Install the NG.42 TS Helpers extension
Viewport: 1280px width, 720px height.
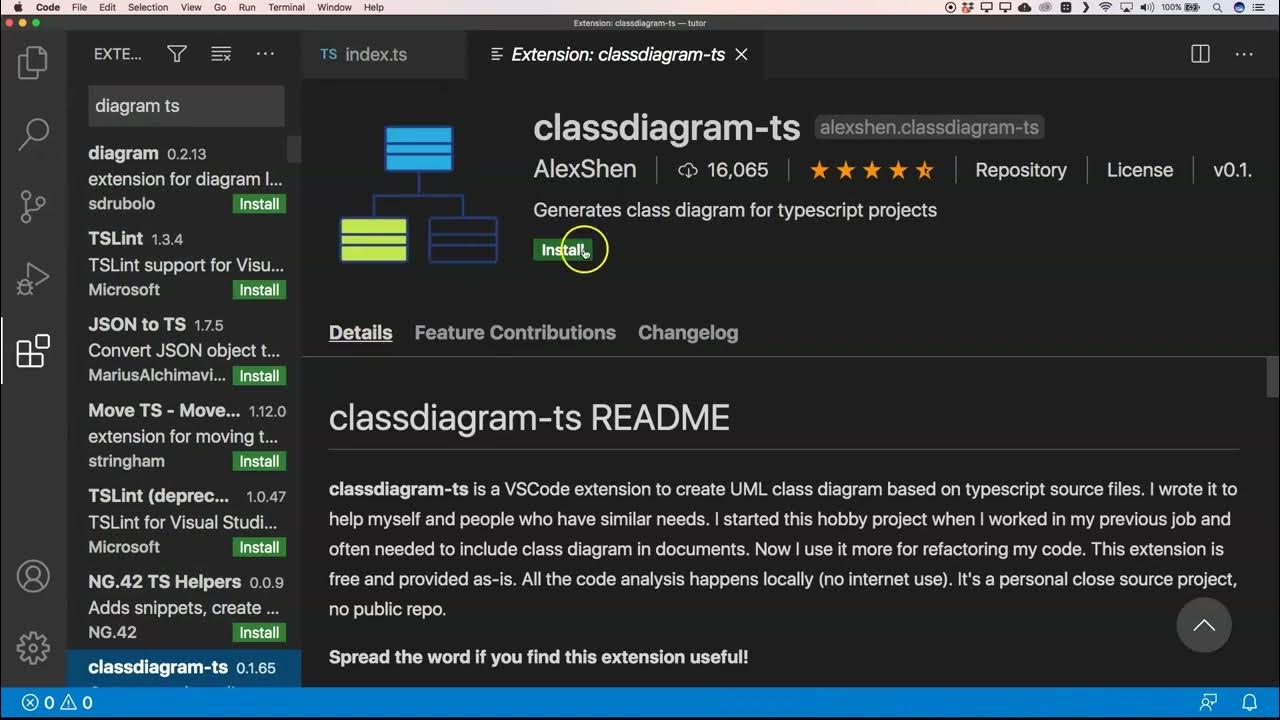(x=259, y=633)
